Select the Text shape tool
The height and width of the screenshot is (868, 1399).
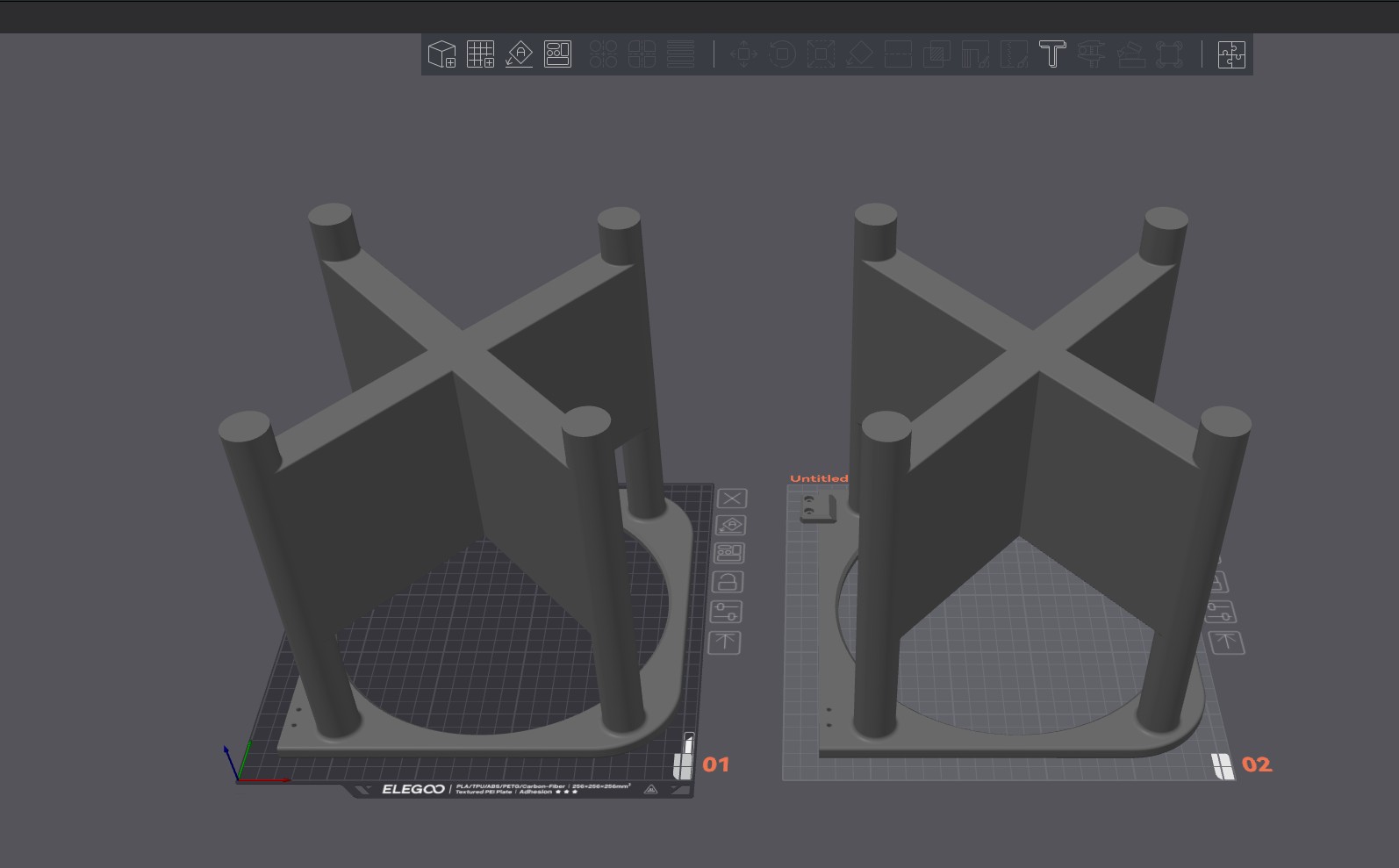[x=1052, y=54]
